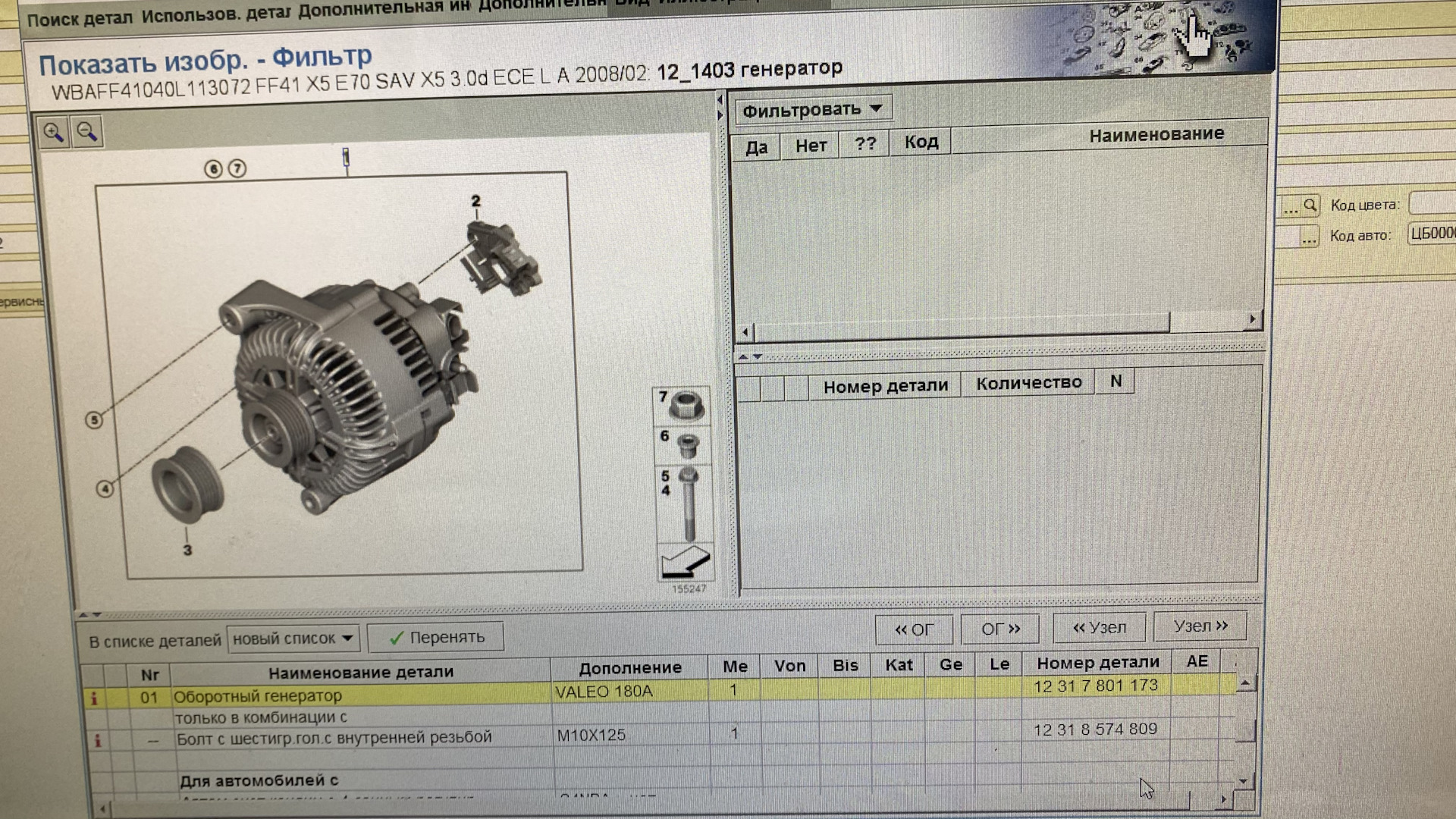This screenshot has width=1456, height=819.
Task: Click the arrow icon below bolt thumbnails
Action: (x=684, y=563)
